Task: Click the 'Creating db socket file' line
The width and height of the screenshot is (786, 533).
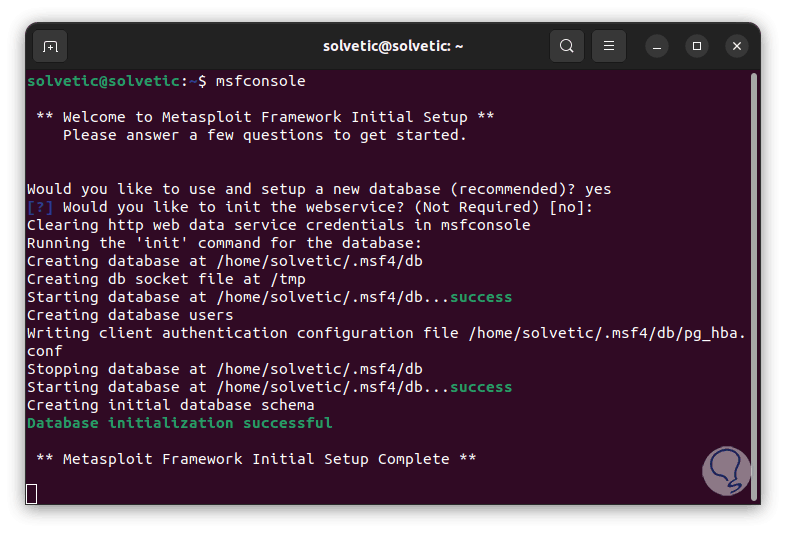Action: (x=166, y=279)
